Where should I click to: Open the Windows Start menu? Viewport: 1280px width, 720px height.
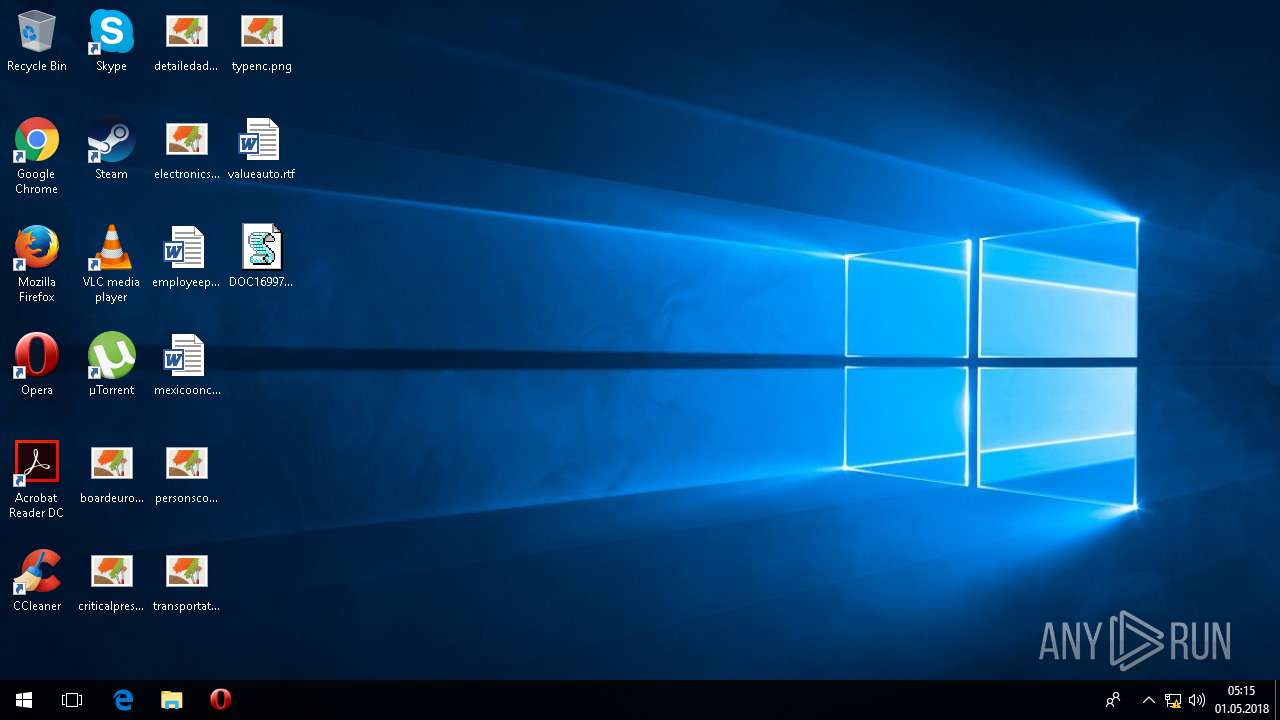pos(24,700)
